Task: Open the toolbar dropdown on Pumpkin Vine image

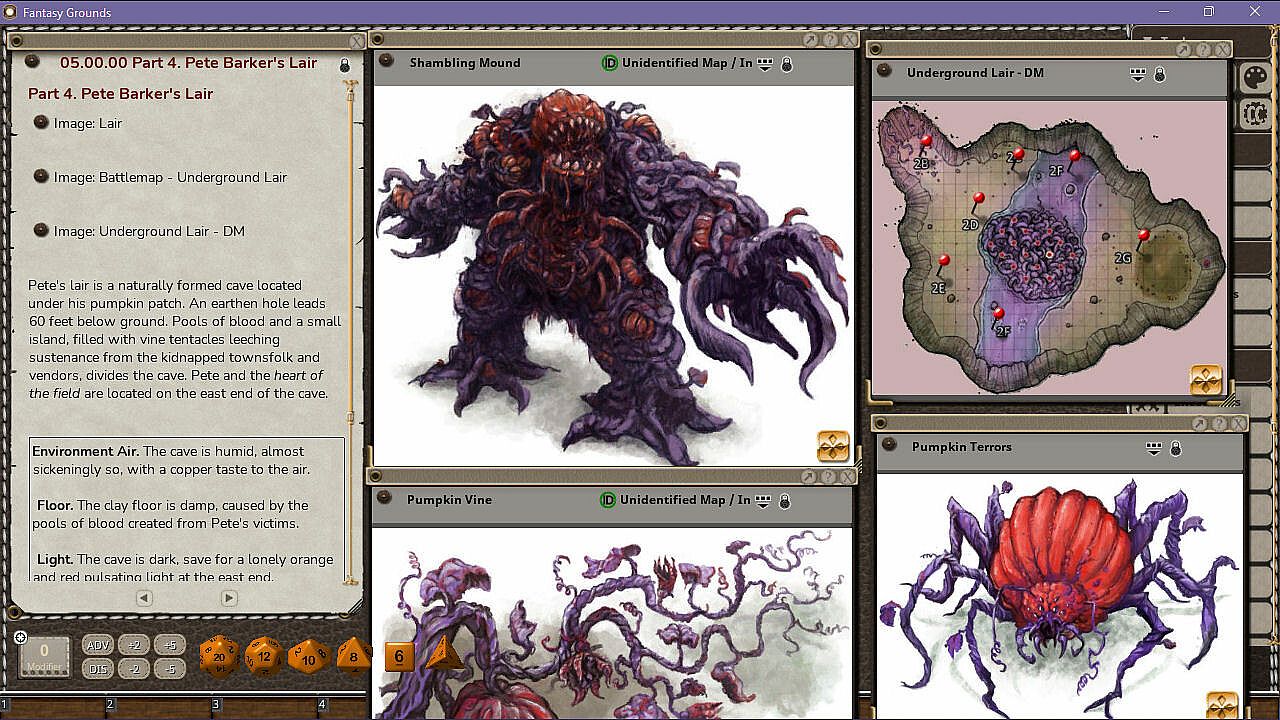Action: (764, 501)
